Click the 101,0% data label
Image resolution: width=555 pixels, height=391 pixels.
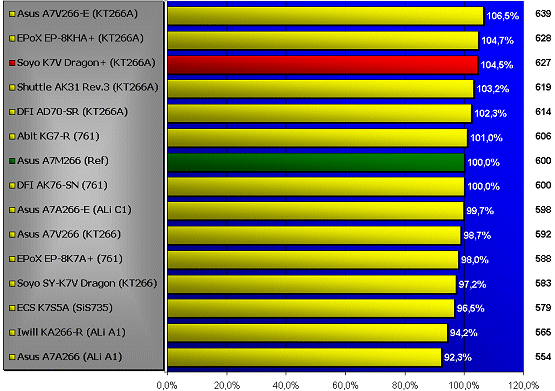coord(486,138)
